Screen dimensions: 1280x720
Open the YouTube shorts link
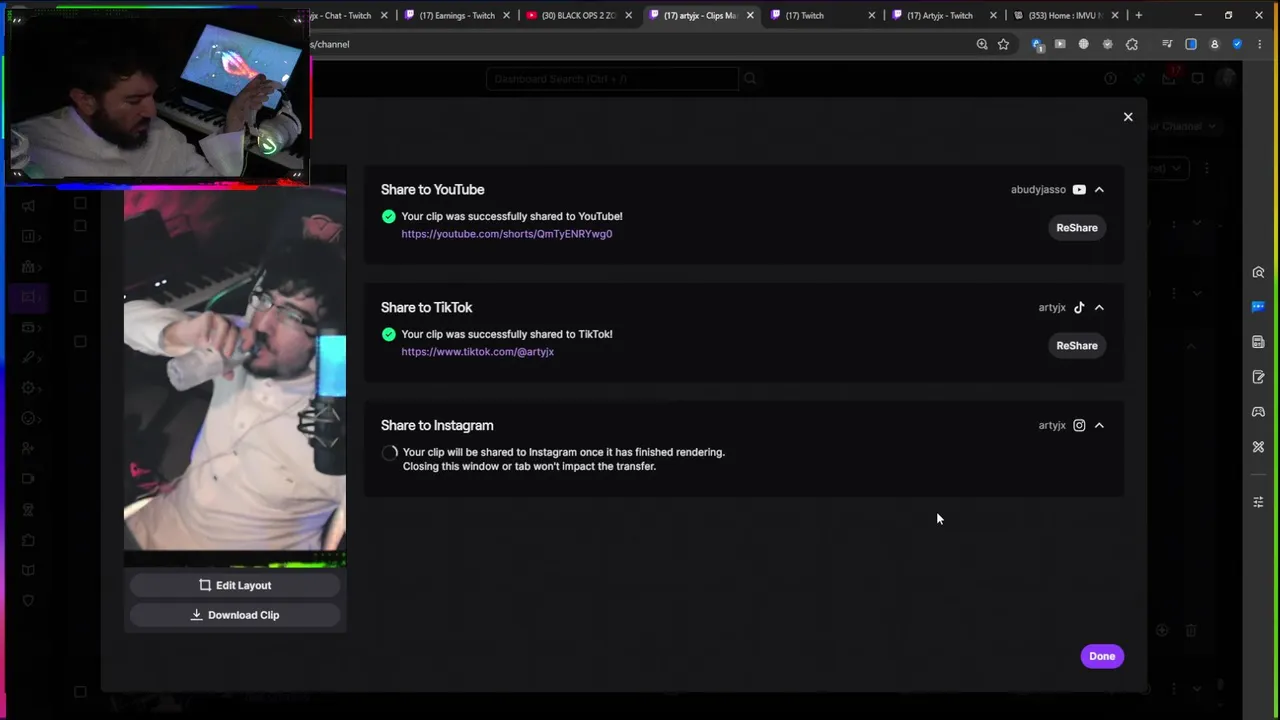pyautogui.click(x=507, y=234)
